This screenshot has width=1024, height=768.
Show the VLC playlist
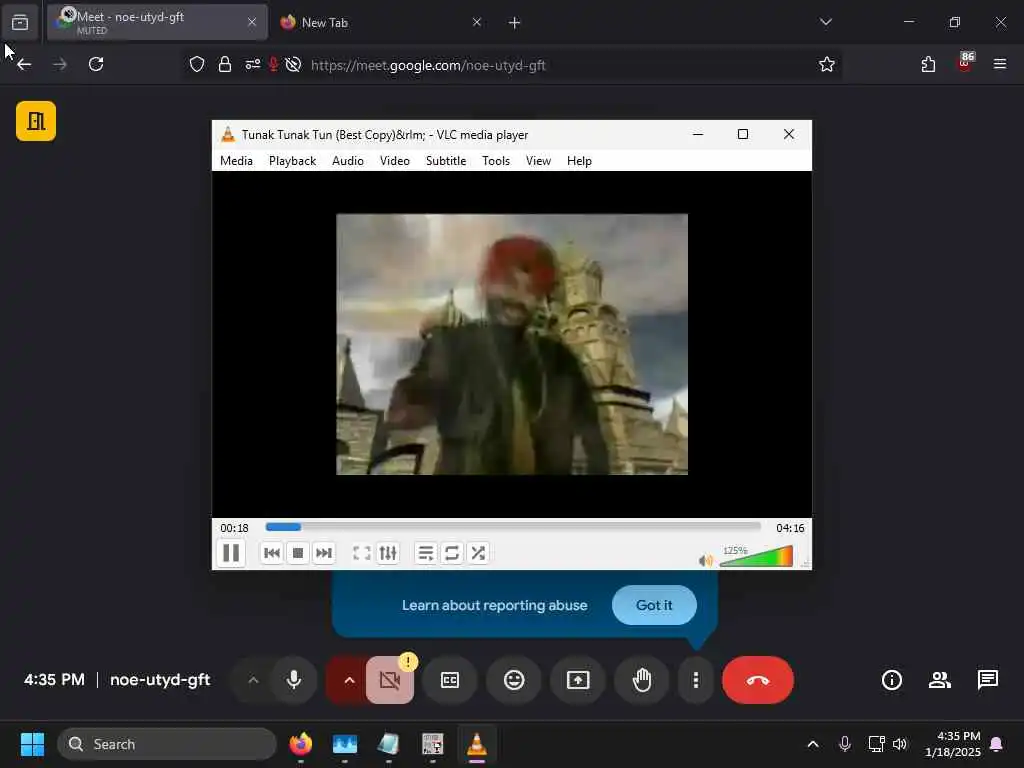point(426,553)
